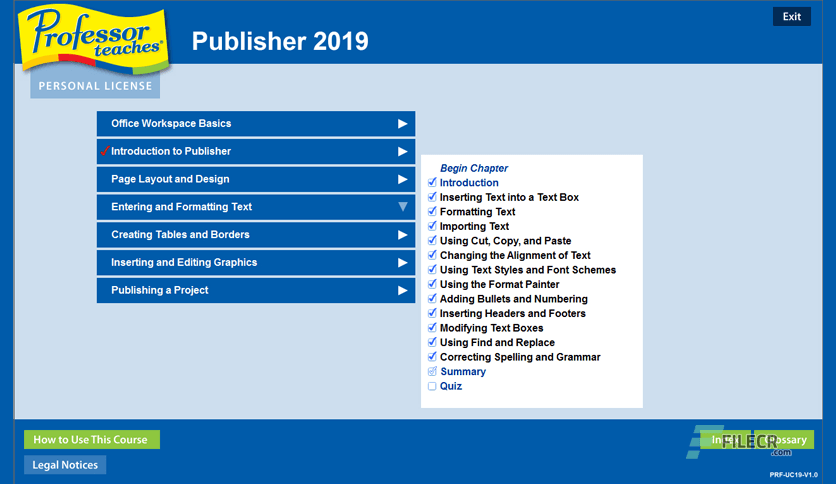Toggle Using Find and Replace checkbox

click(432, 342)
